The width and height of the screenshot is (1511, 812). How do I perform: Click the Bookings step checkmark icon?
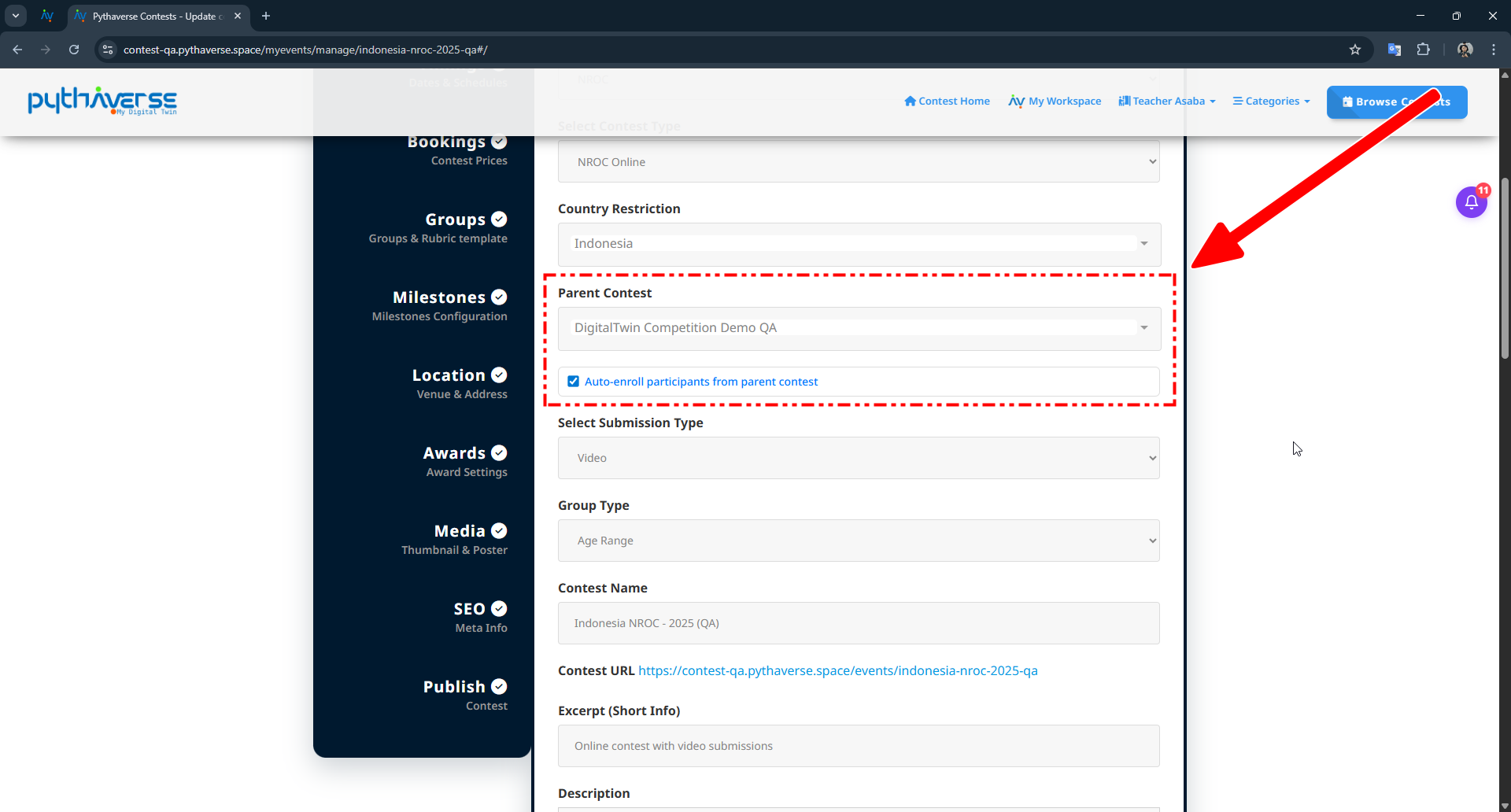[499, 142]
